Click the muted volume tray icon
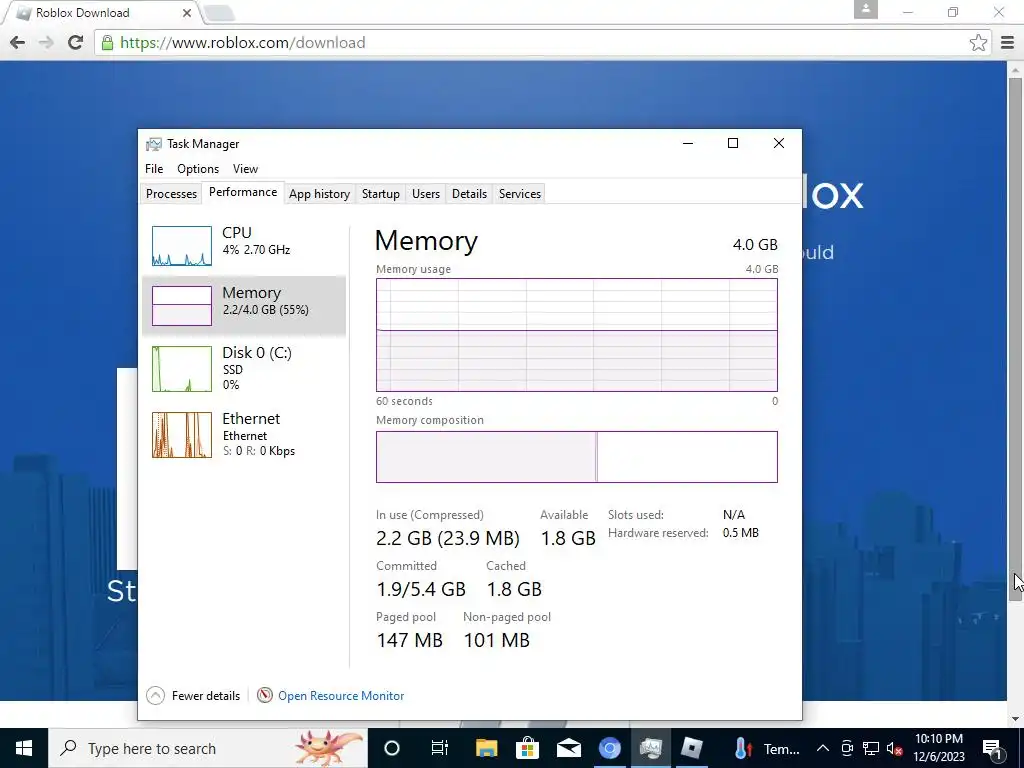Screen dimensions: 1024x768 894,748
